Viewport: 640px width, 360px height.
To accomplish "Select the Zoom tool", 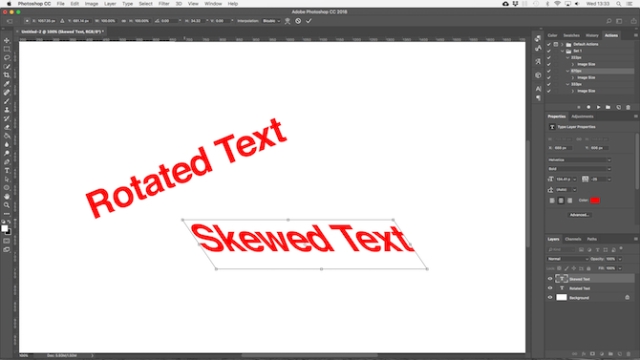I will coord(7,205).
